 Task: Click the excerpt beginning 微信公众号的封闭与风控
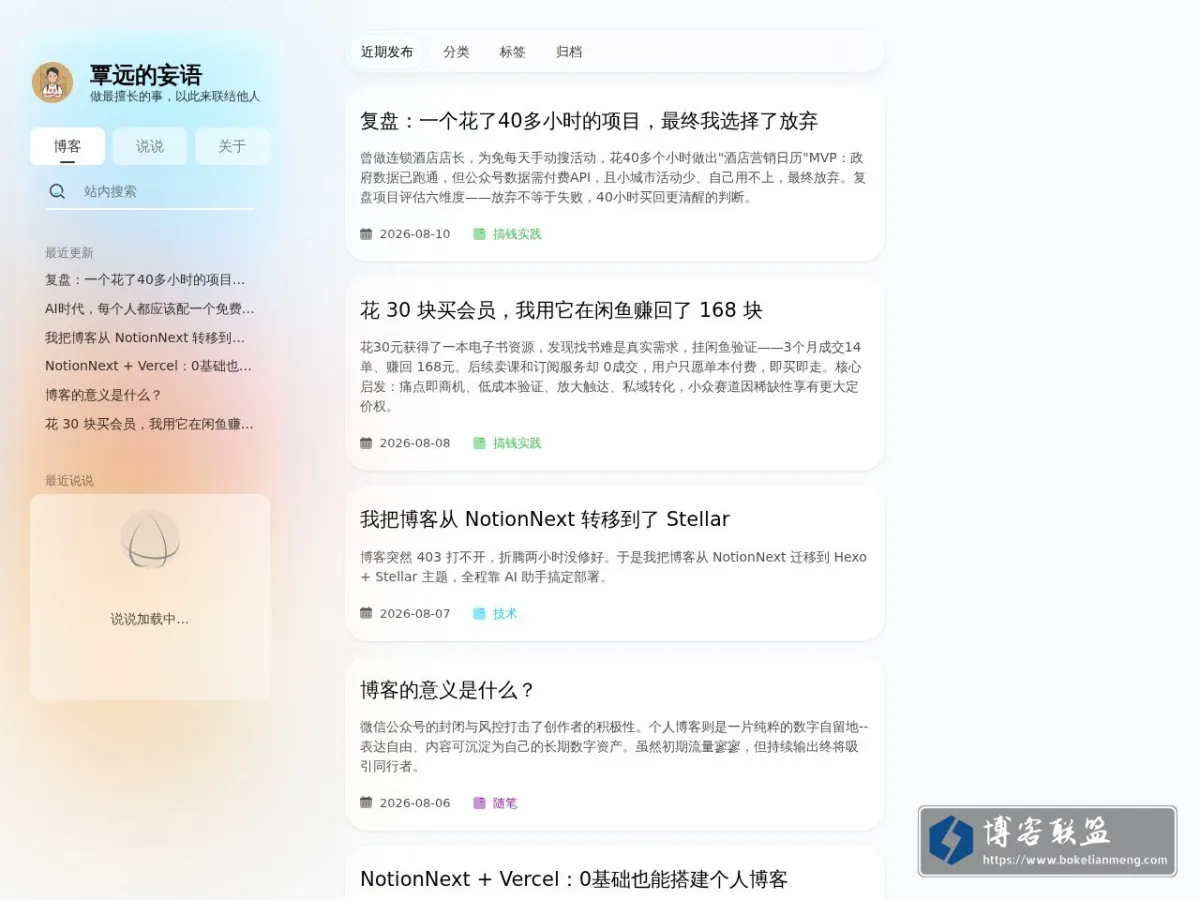614,747
